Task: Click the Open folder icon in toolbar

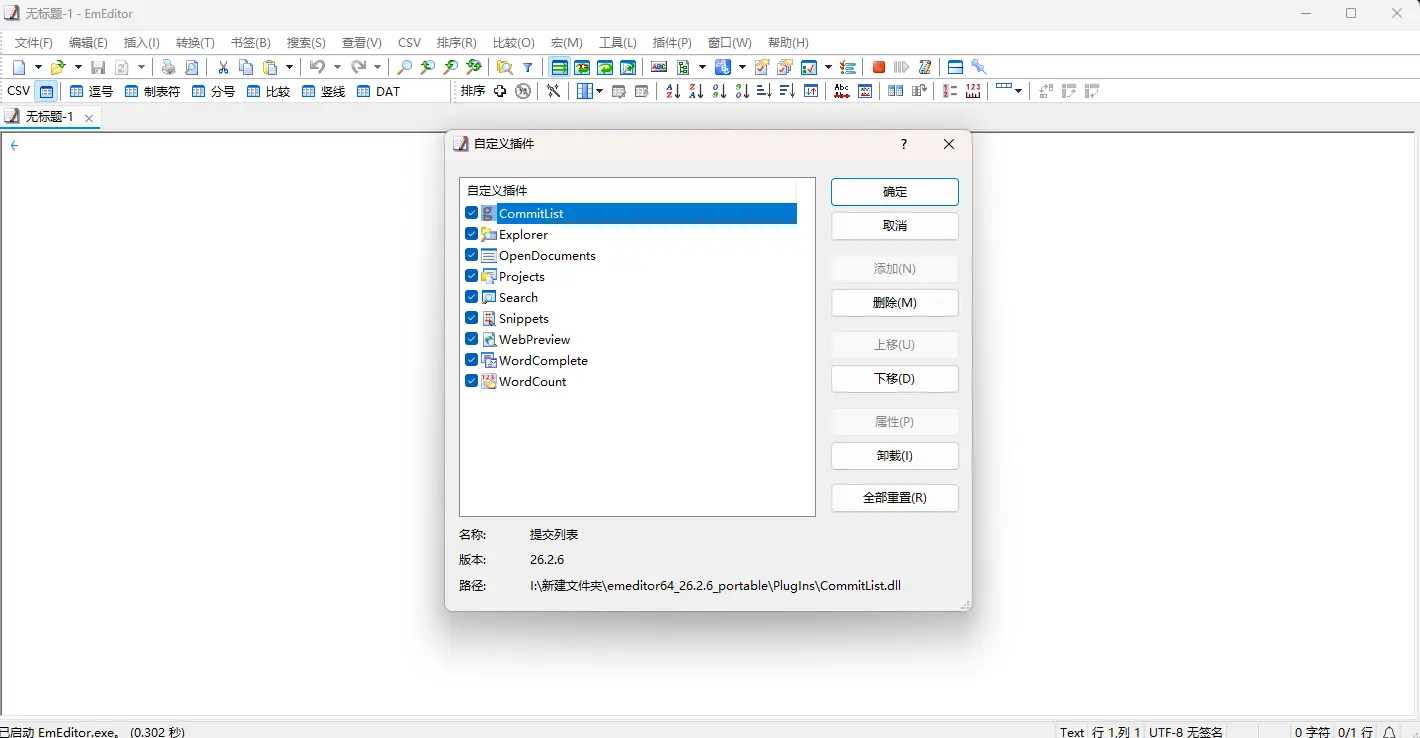Action: pyautogui.click(x=58, y=67)
